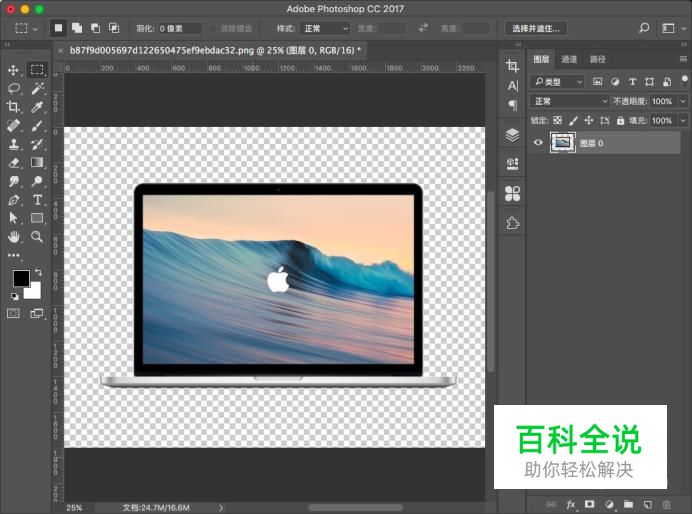692x514 pixels.
Task: Open the 样式 style dropdown in options bar
Action: pos(326,29)
